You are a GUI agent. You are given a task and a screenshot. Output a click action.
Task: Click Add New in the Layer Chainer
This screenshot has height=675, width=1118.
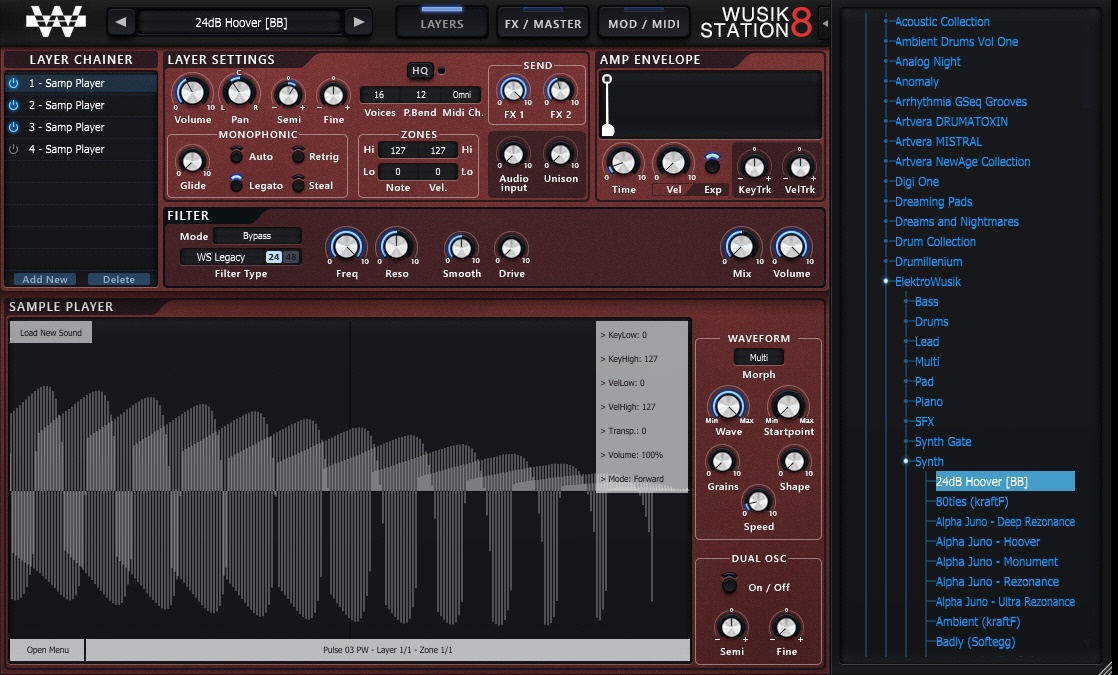45,279
